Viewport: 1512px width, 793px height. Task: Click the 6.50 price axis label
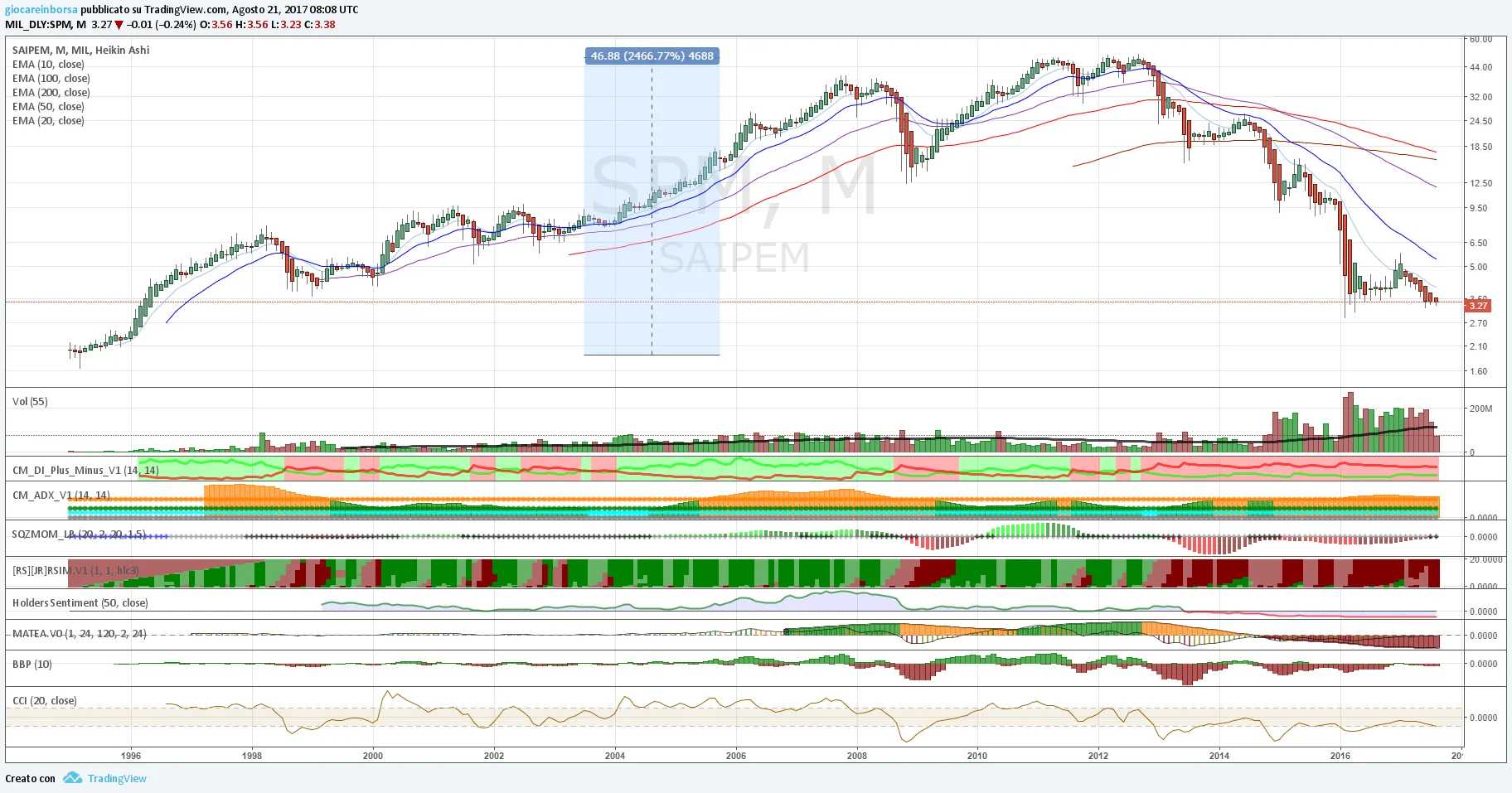[1478, 243]
